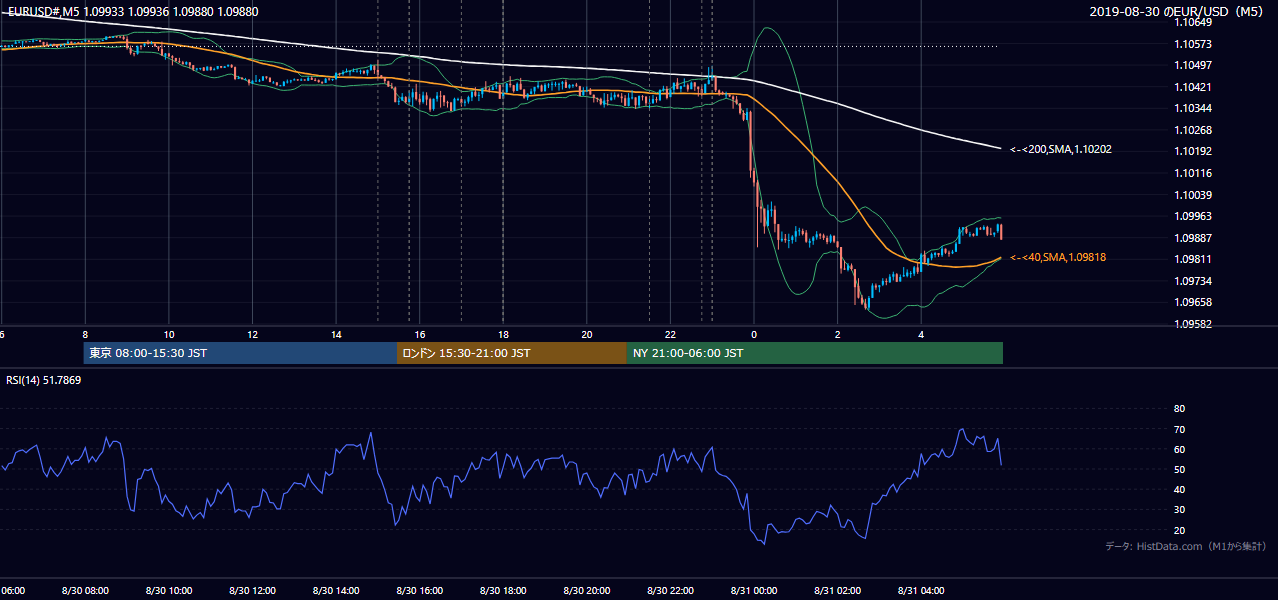The image size is (1278, 600).
Task: Click hour tick 22 on candlestick chart axis
Action: [670, 335]
